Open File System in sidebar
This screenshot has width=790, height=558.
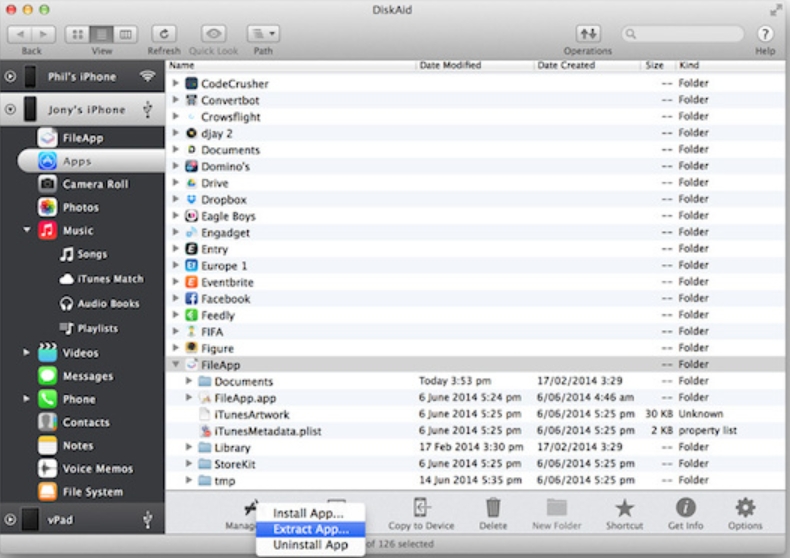[82, 492]
